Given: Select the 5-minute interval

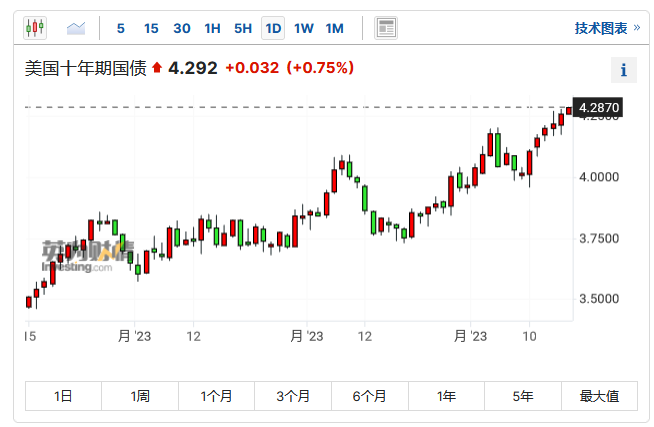Looking at the screenshot, I should click(121, 28).
